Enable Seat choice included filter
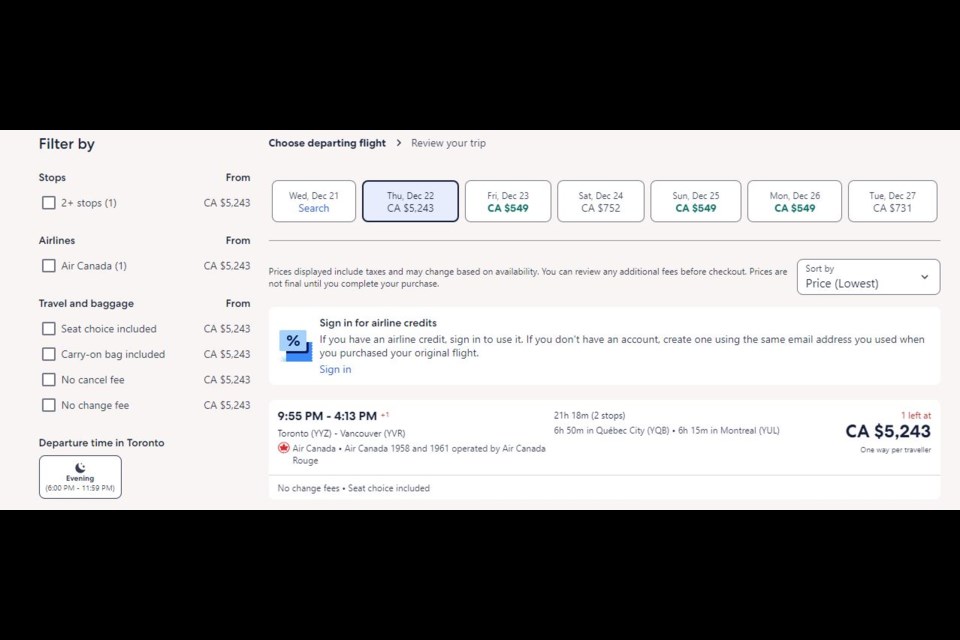Image resolution: width=960 pixels, height=640 pixels. 48,329
